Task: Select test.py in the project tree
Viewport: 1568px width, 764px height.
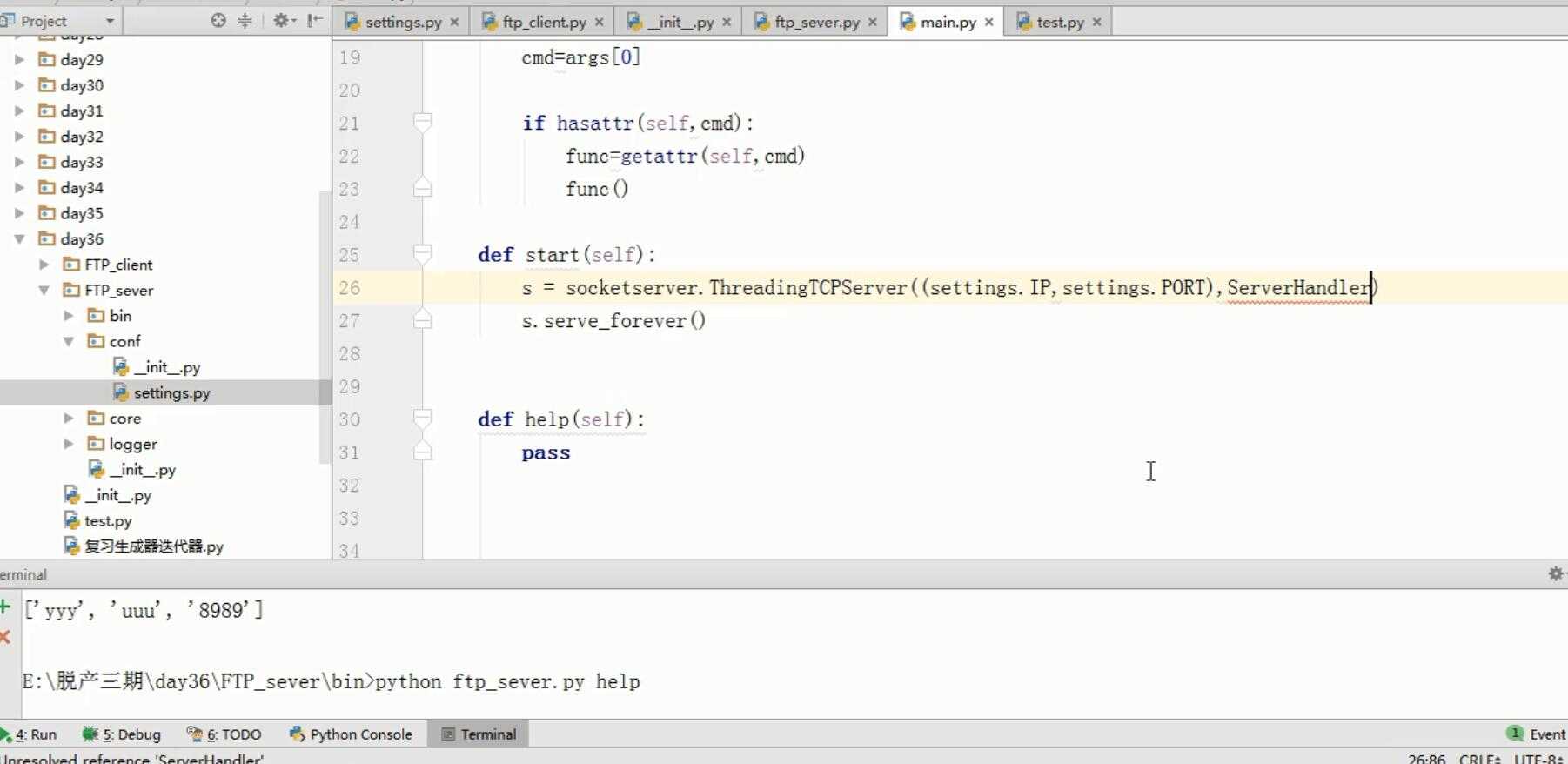Action: tap(107, 520)
